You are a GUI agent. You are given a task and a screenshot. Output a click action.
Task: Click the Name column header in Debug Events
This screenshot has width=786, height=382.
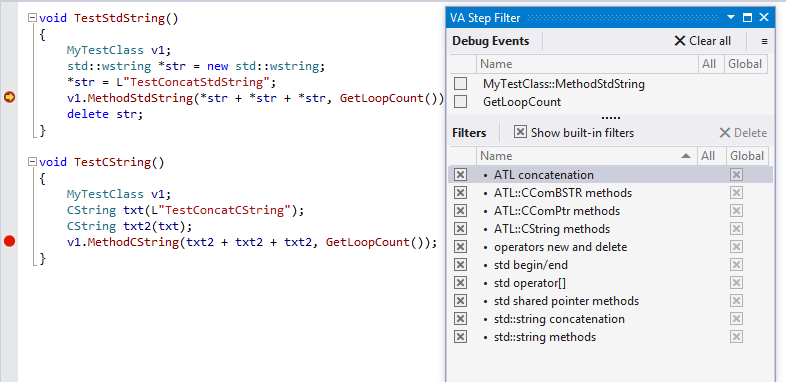tap(586, 64)
